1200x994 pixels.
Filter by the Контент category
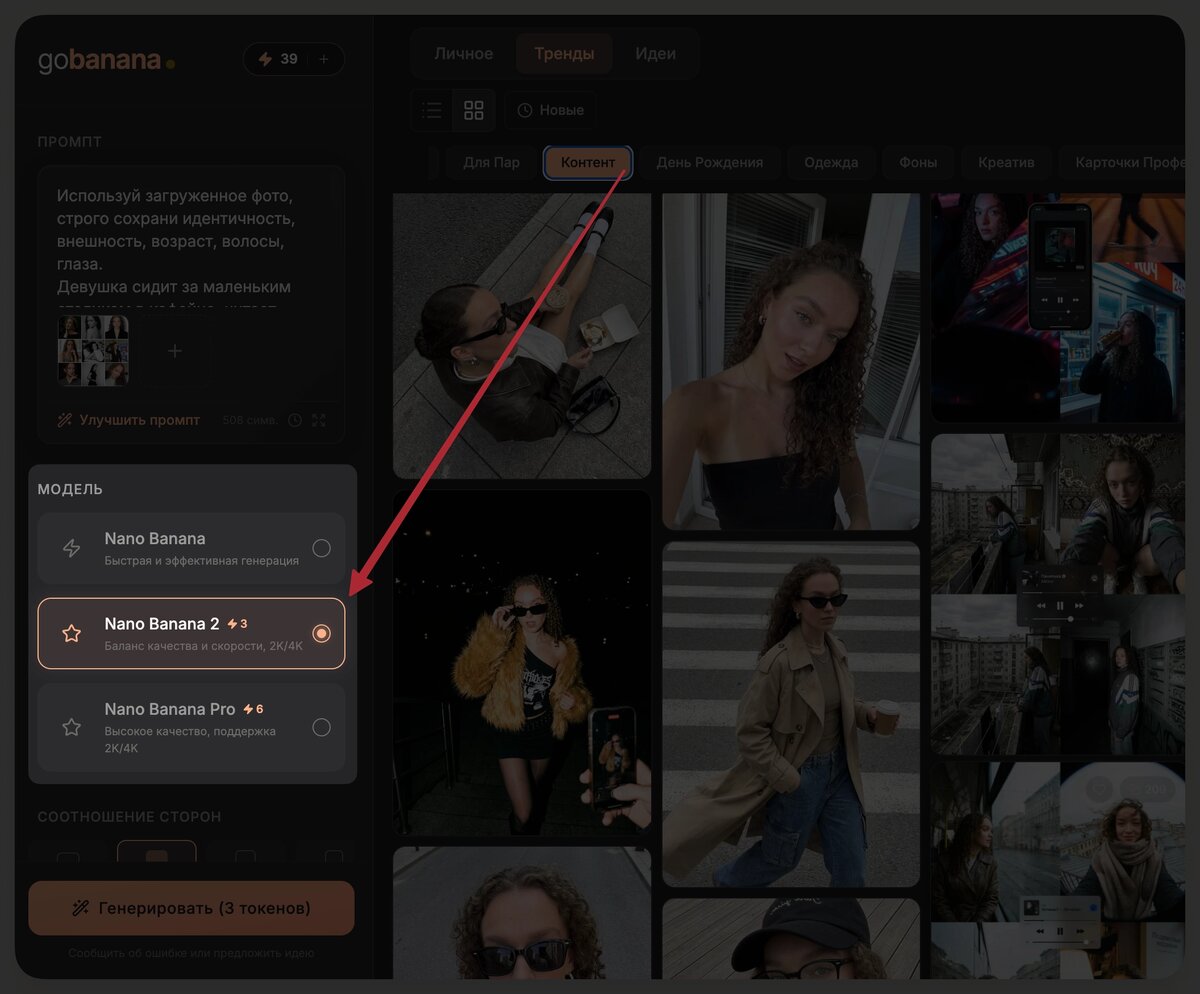pyautogui.click(x=588, y=162)
